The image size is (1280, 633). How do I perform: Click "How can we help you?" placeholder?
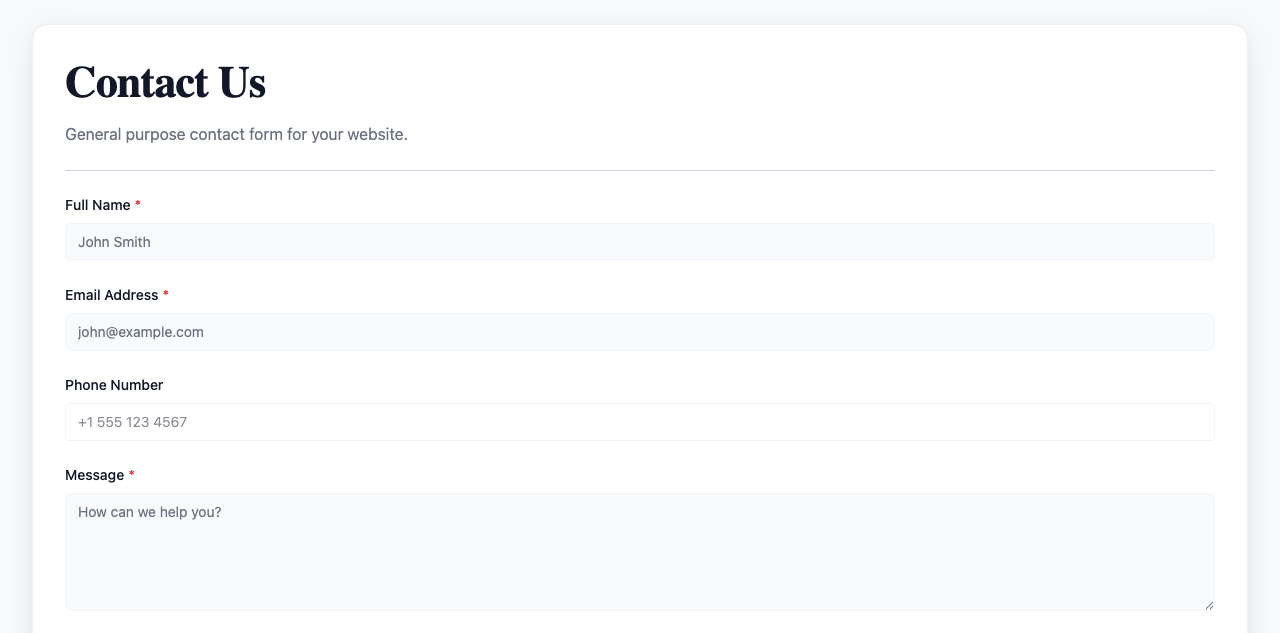pyautogui.click(x=149, y=512)
